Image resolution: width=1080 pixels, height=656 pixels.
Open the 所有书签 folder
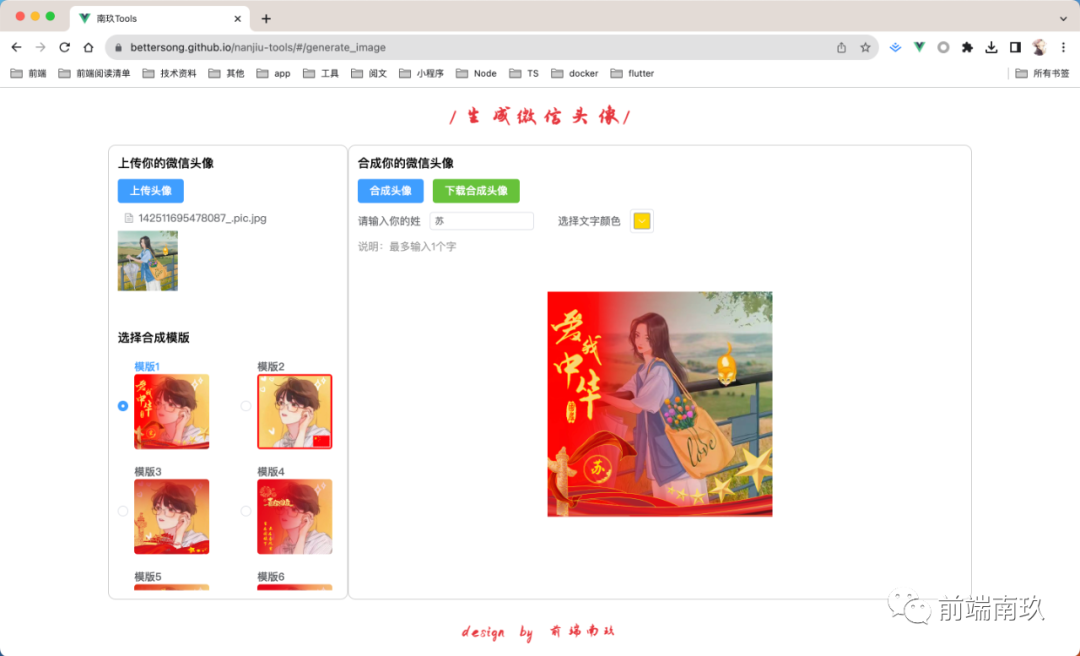pos(1042,73)
